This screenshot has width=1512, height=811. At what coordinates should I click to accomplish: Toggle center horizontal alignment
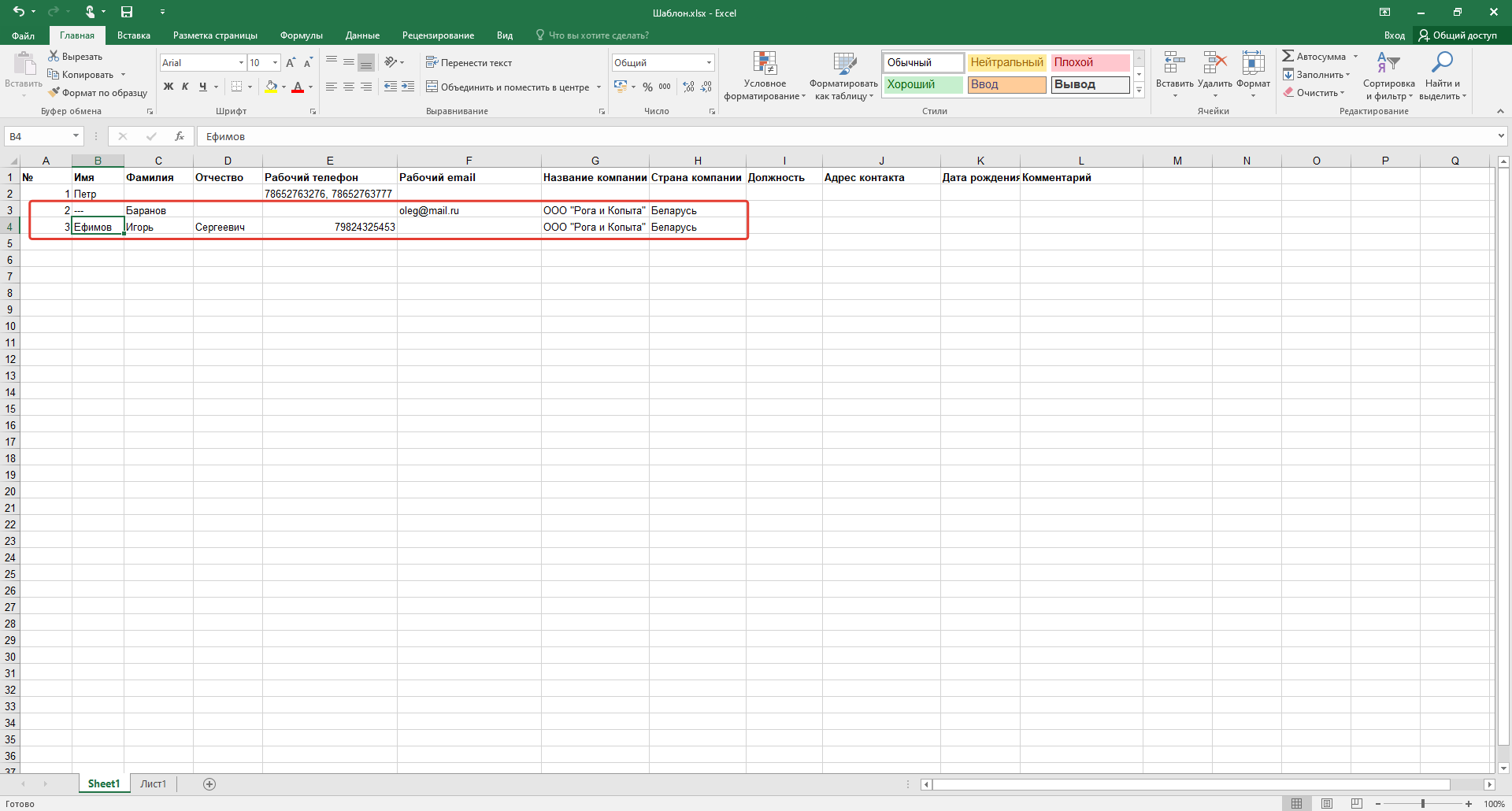(349, 87)
